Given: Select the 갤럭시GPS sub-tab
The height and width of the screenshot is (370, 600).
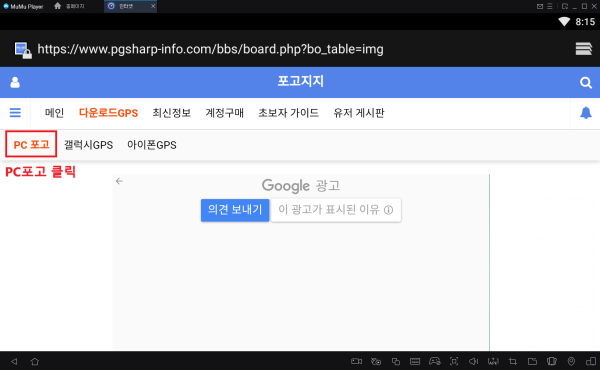Looking at the screenshot, I should click(88, 145).
